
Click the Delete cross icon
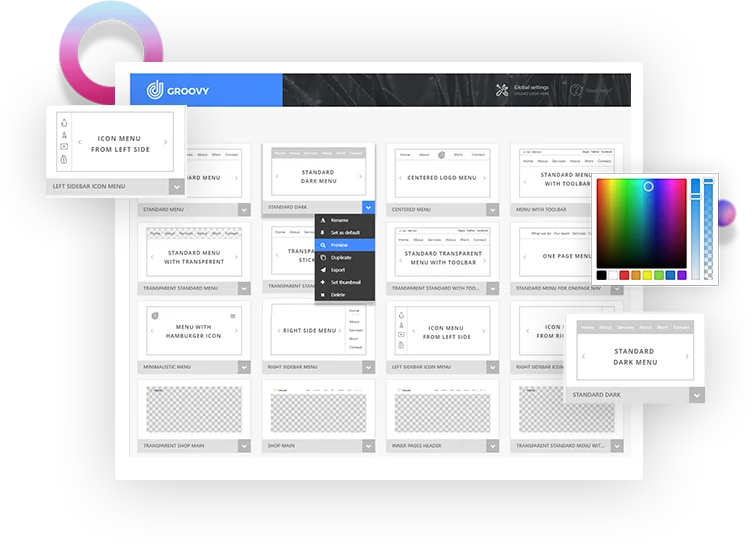(323, 295)
